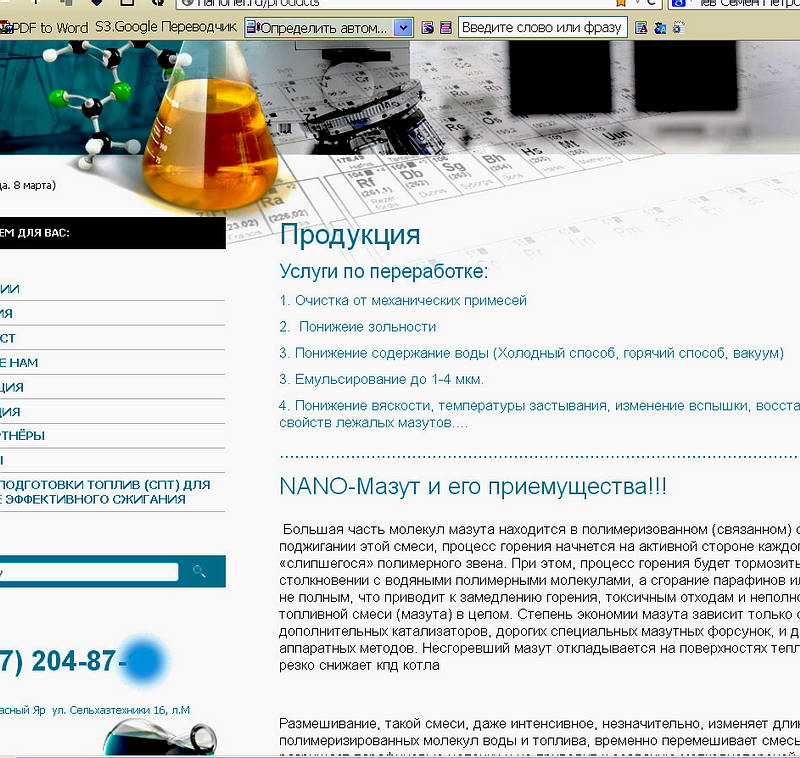Open translator settings gear icon

click(678, 28)
